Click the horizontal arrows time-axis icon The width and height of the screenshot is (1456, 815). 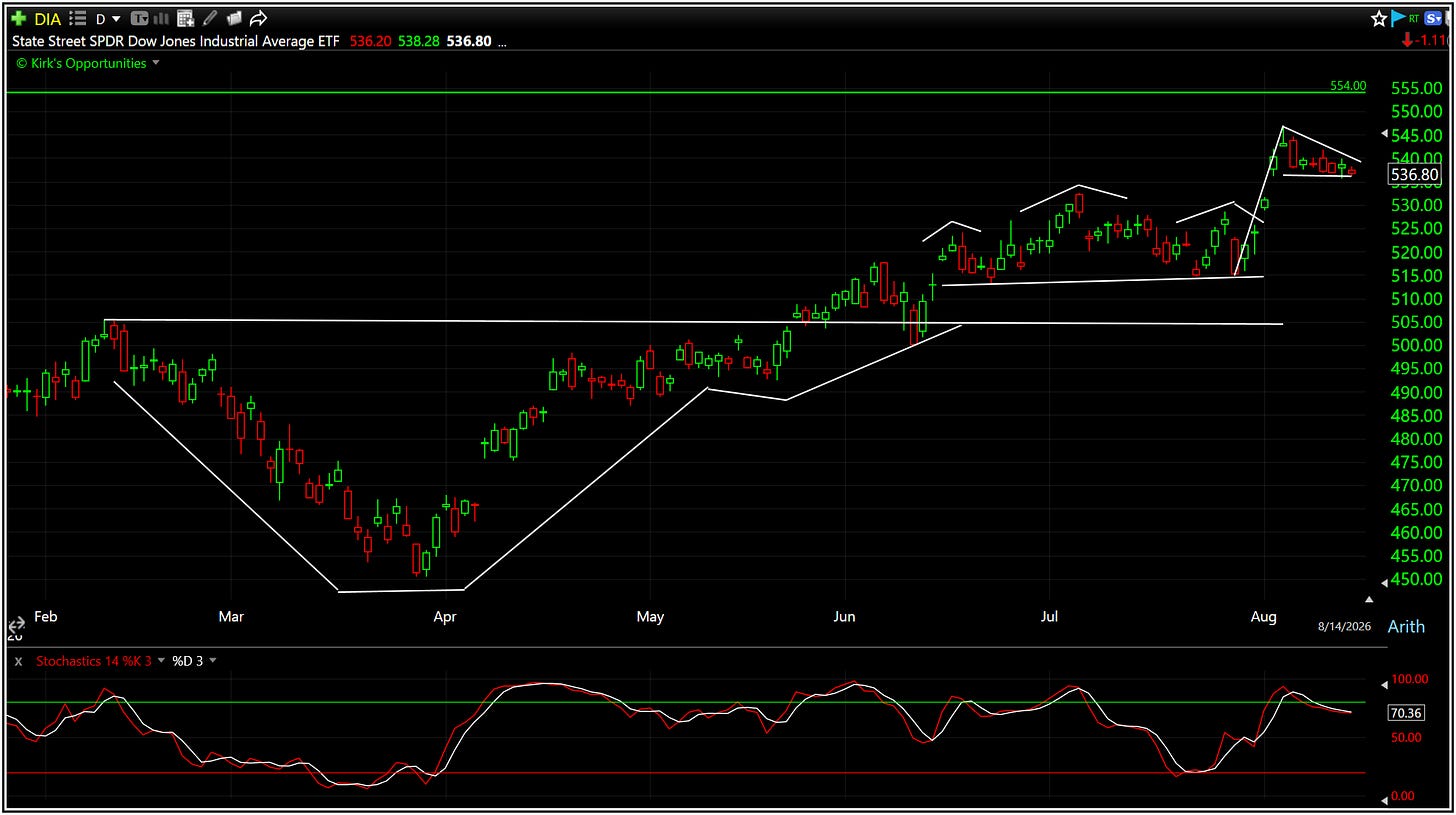[16, 624]
